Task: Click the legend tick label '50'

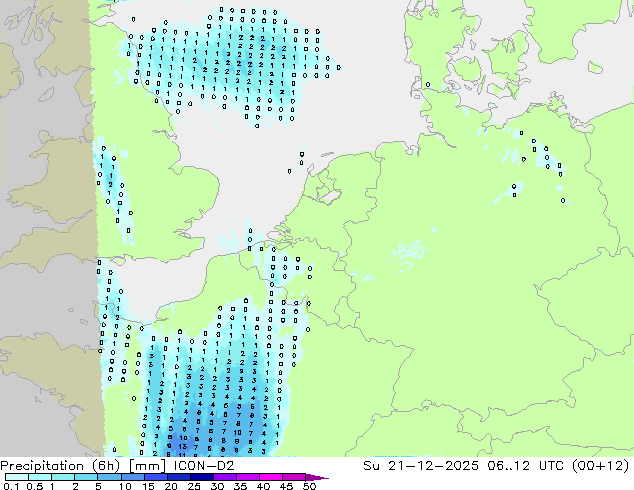Action: point(309,486)
